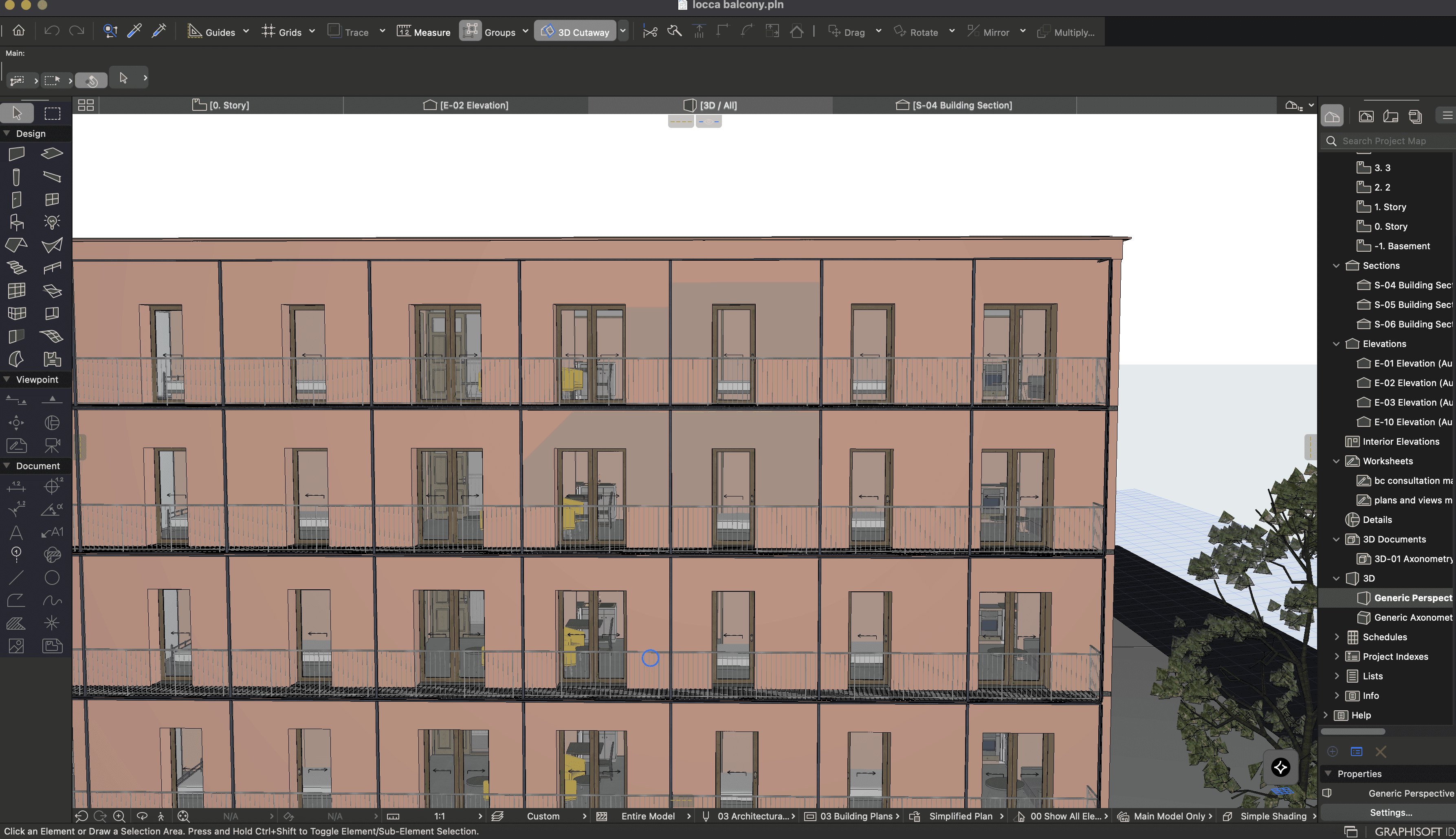Click the Circle drawing tool
1456x839 pixels.
pyautogui.click(x=52, y=578)
